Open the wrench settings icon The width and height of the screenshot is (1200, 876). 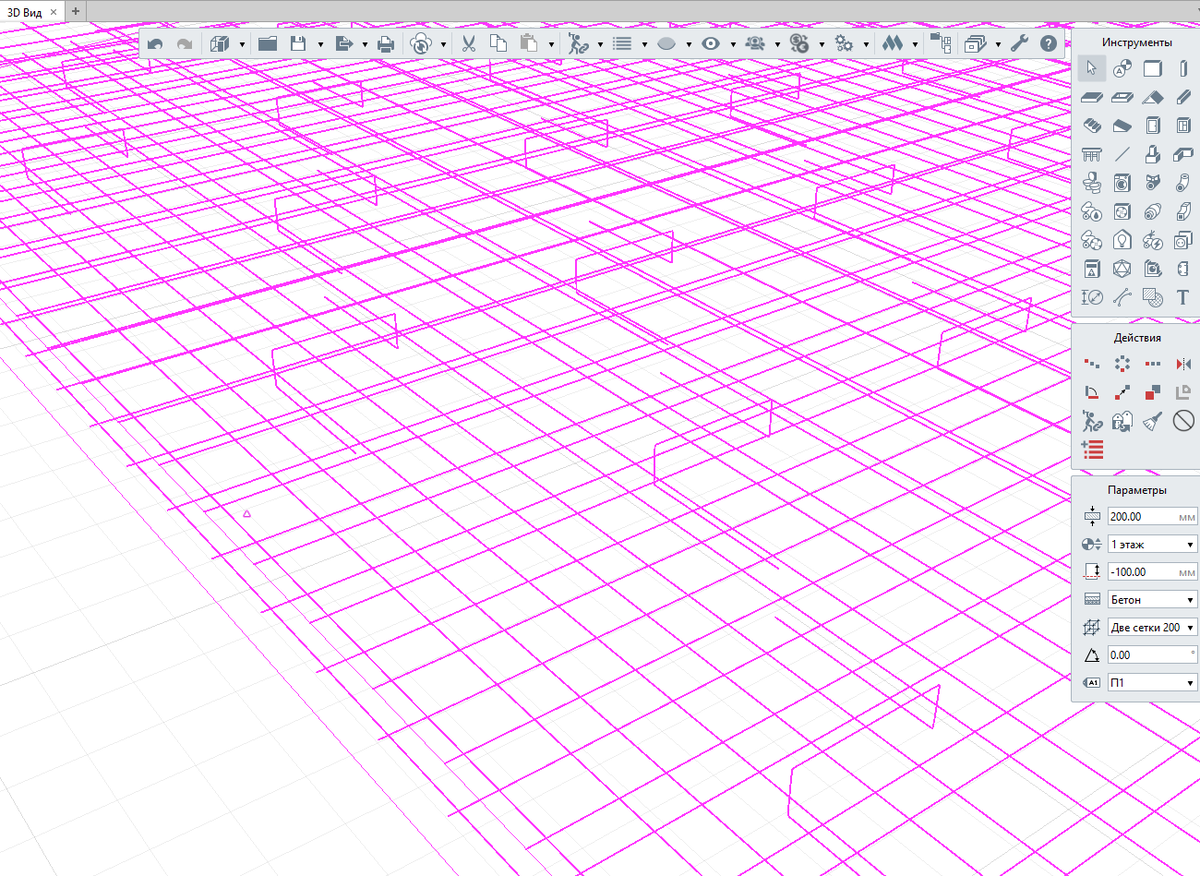(x=1019, y=44)
